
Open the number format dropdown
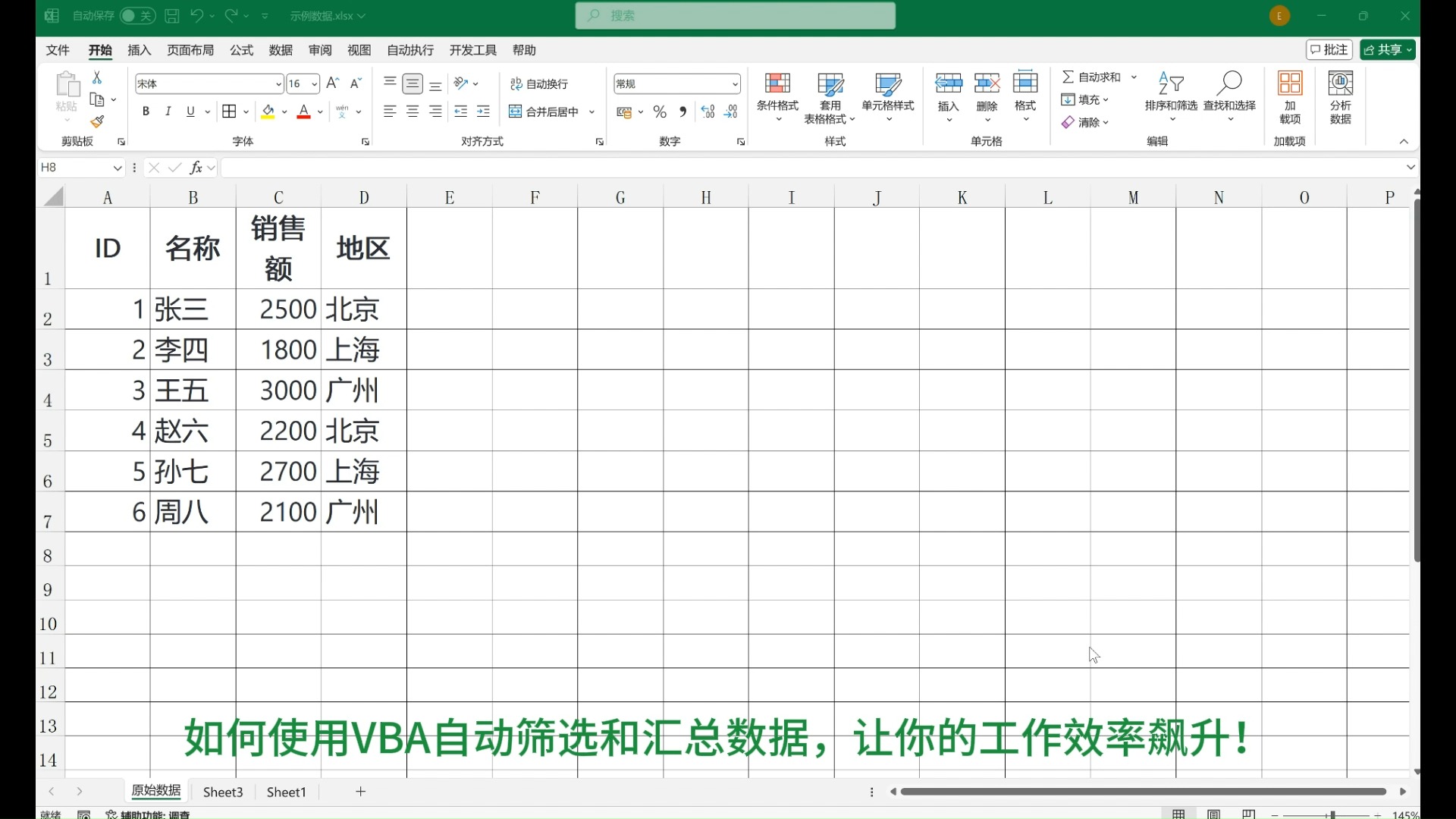click(x=735, y=84)
